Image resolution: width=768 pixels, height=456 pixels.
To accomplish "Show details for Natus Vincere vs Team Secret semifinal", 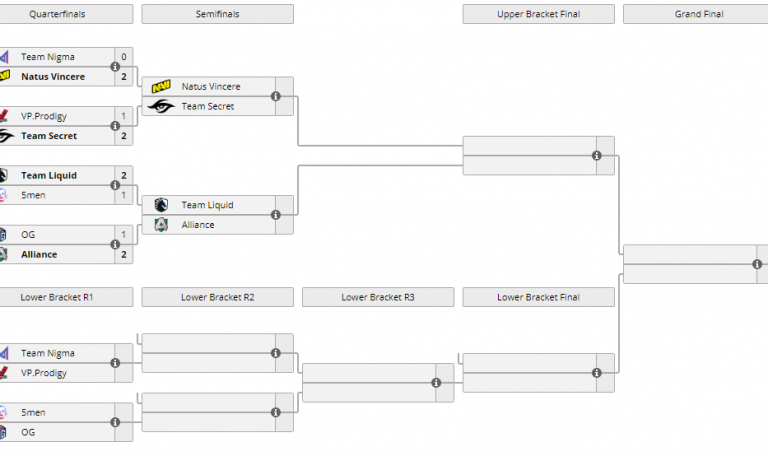I will 276,97.
